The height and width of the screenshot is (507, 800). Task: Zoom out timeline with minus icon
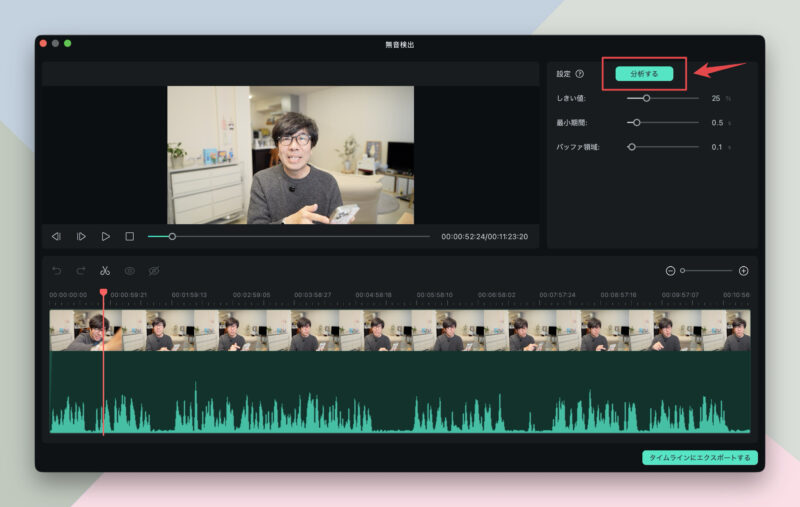(x=670, y=271)
